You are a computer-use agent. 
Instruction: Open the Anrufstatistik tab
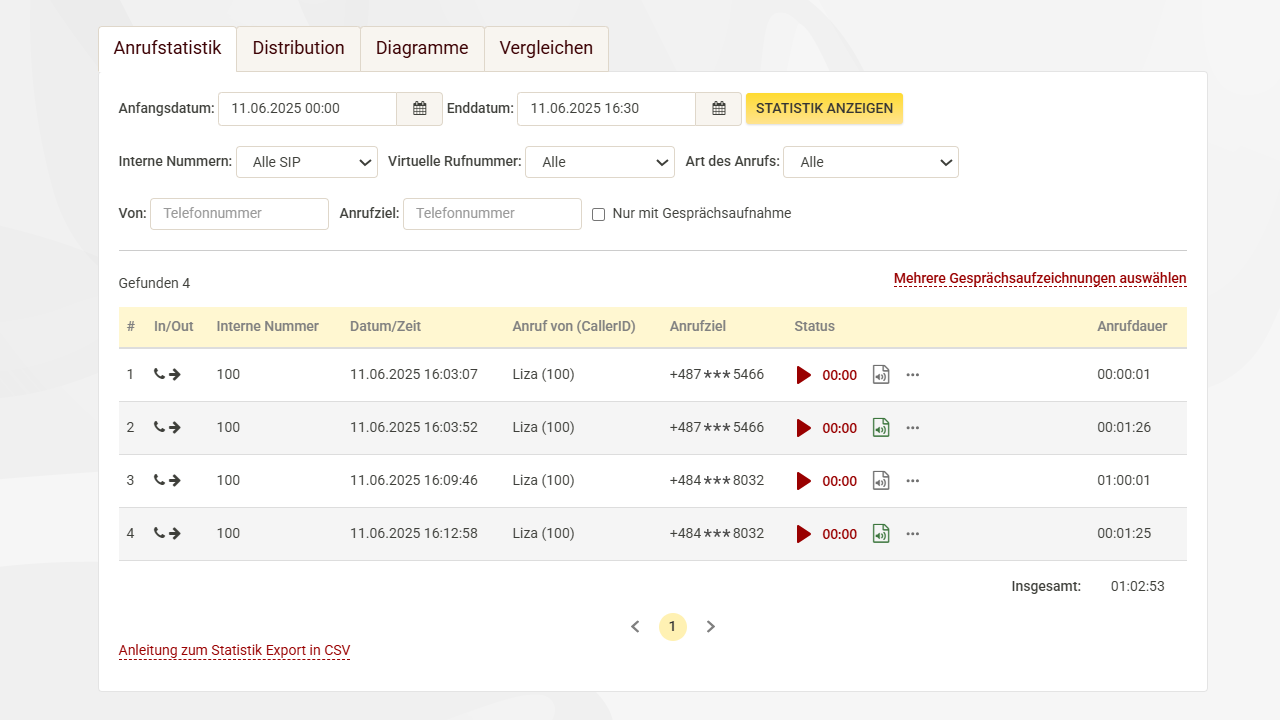tap(167, 48)
